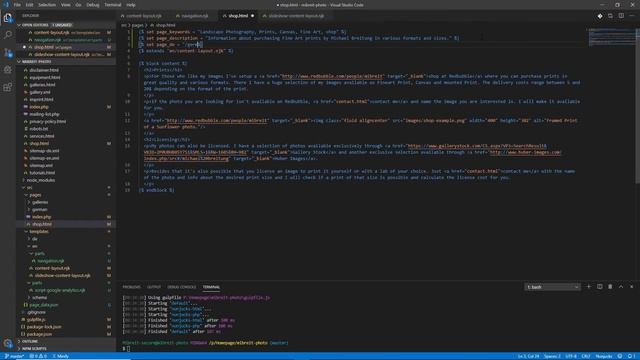The height and width of the screenshot is (360, 640).
Task: Click the unsaved dot on shop.html tab
Action: tap(252, 16)
